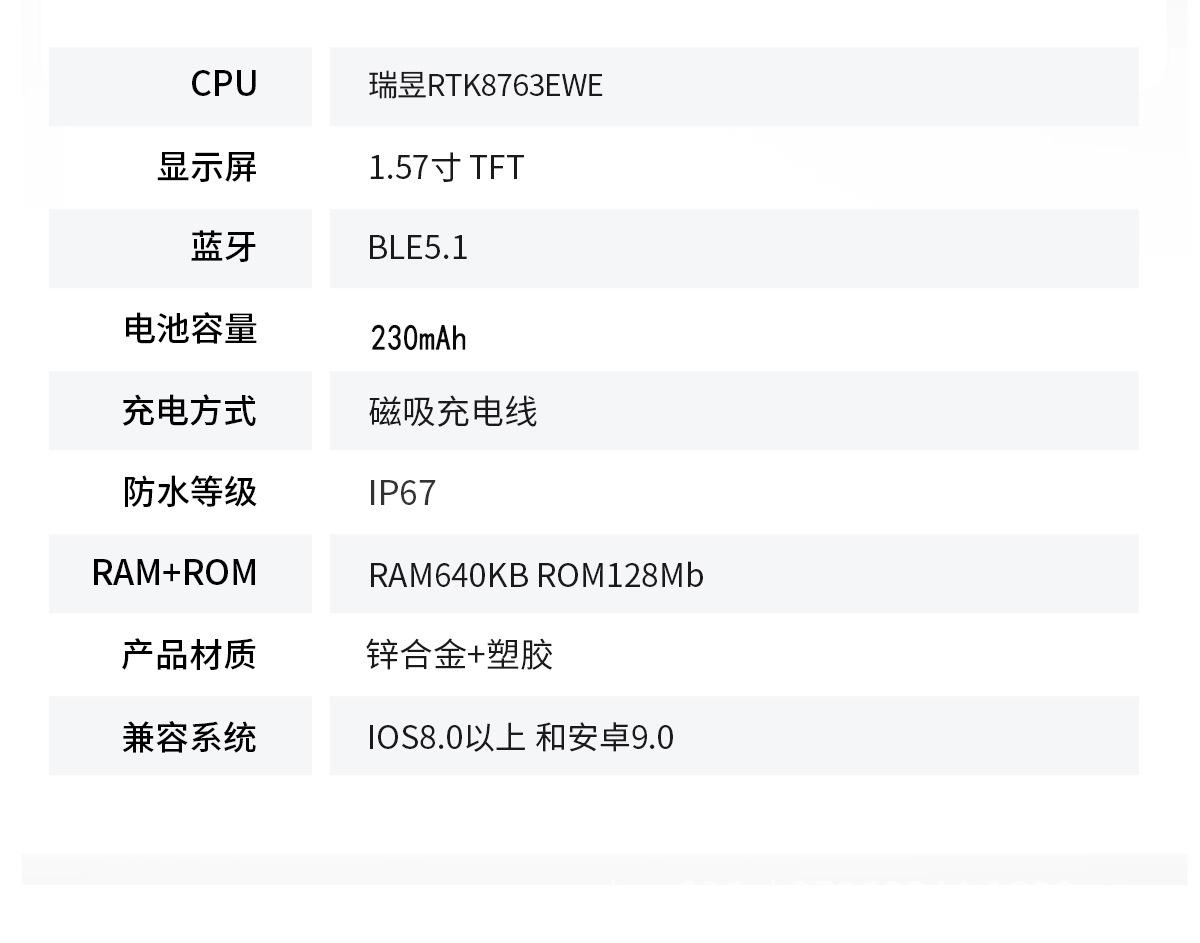This screenshot has height=943, width=1200.
Task: Click the empty area of the CPU value row
Action: [x=870, y=86]
